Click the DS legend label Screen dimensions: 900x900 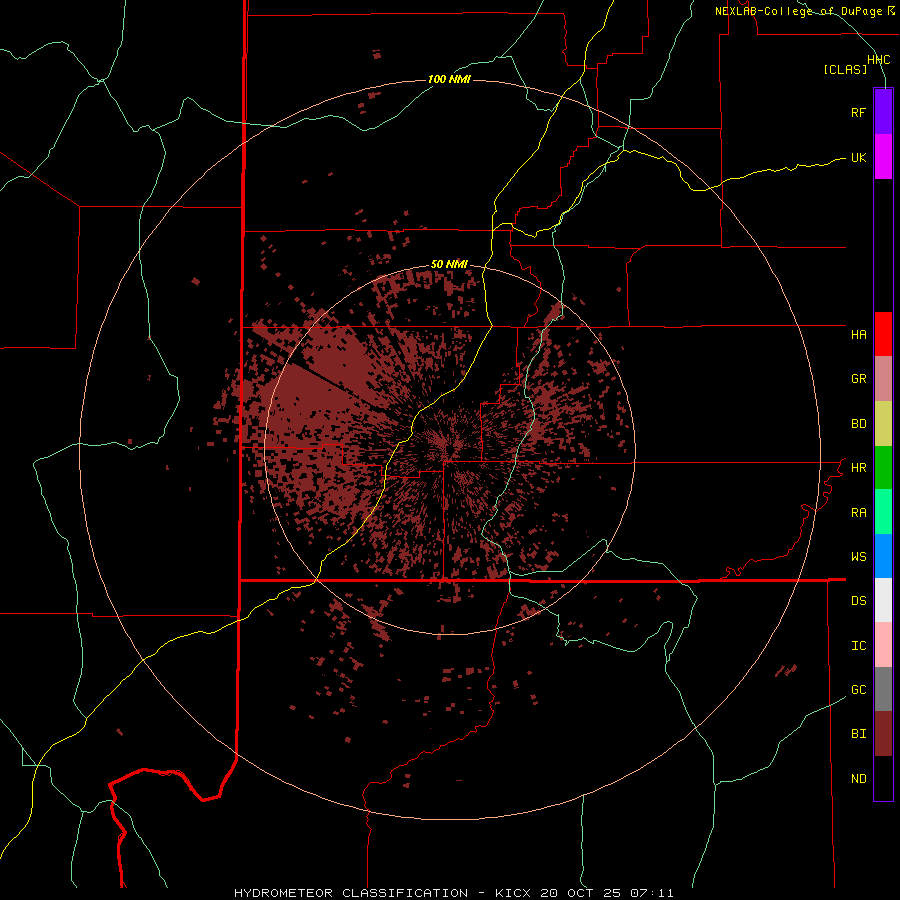(x=858, y=601)
